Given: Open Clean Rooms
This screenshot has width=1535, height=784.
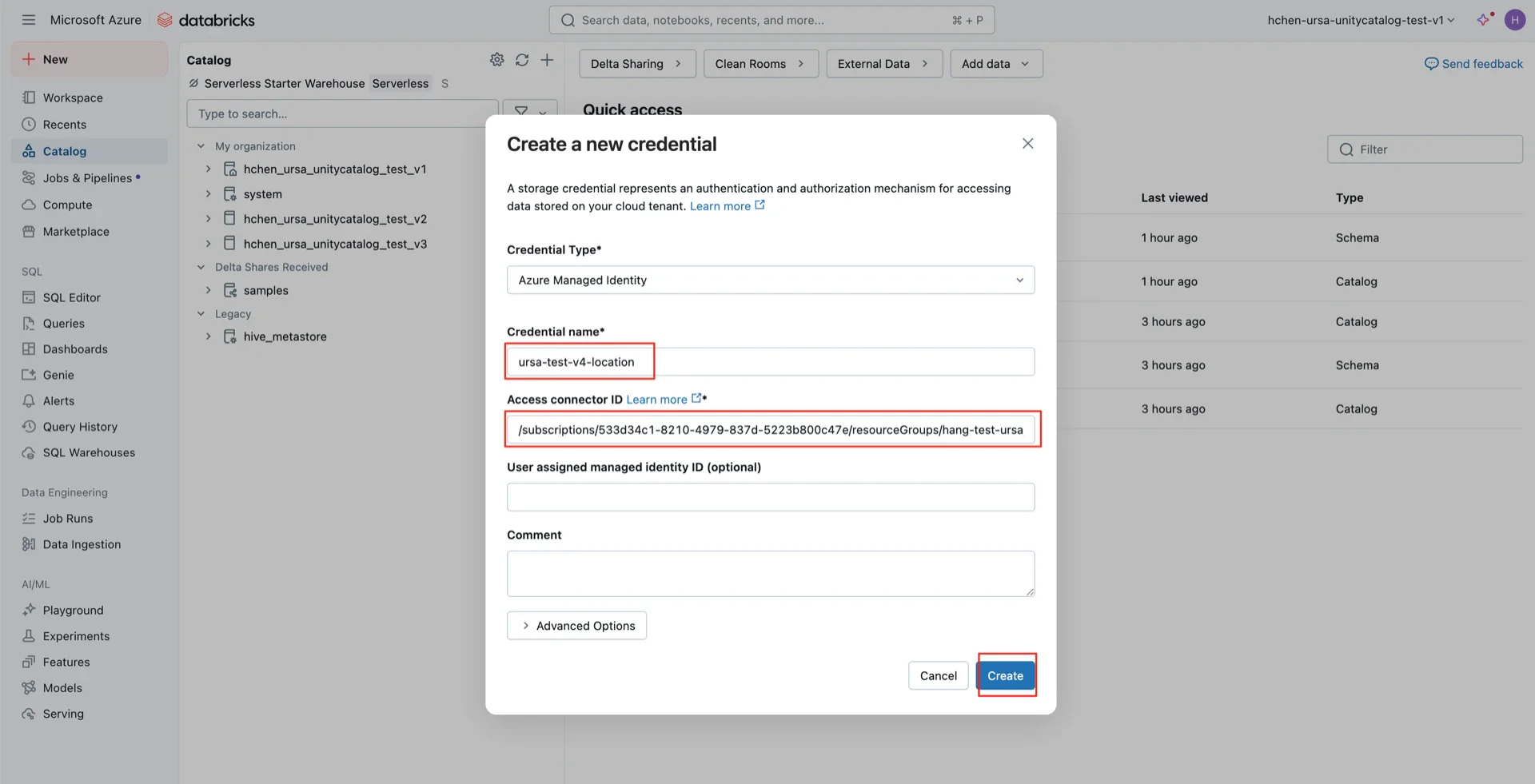Looking at the screenshot, I should coord(761,64).
